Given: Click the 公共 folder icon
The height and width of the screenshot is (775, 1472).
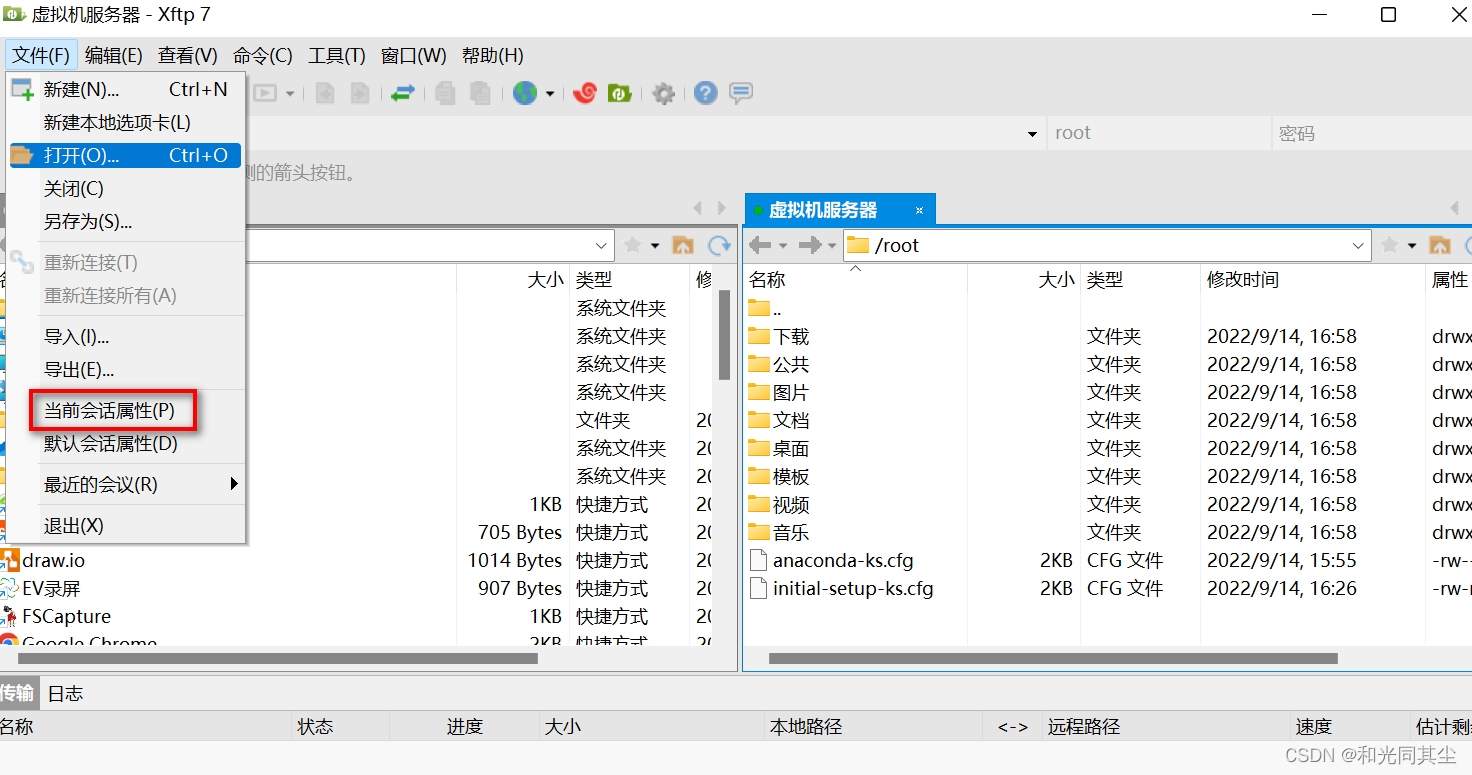Looking at the screenshot, I should (x=759, y=364).
